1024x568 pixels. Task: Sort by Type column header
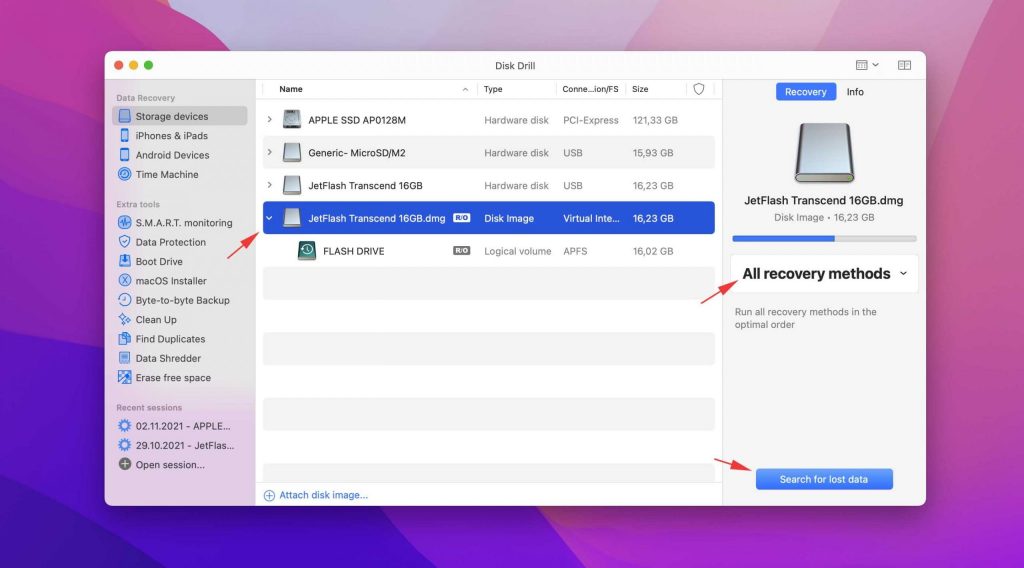pos(493,89)
